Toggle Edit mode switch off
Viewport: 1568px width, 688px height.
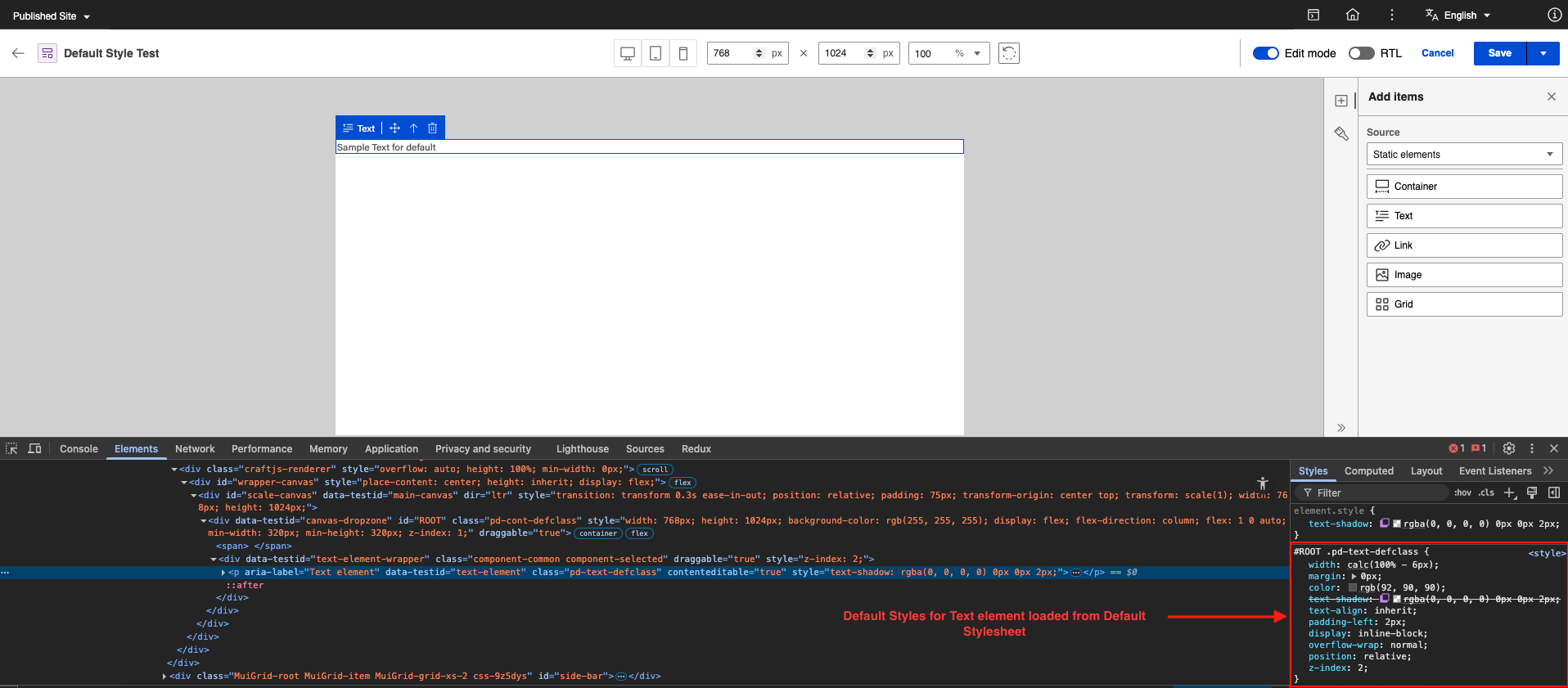pos(1266,53)
